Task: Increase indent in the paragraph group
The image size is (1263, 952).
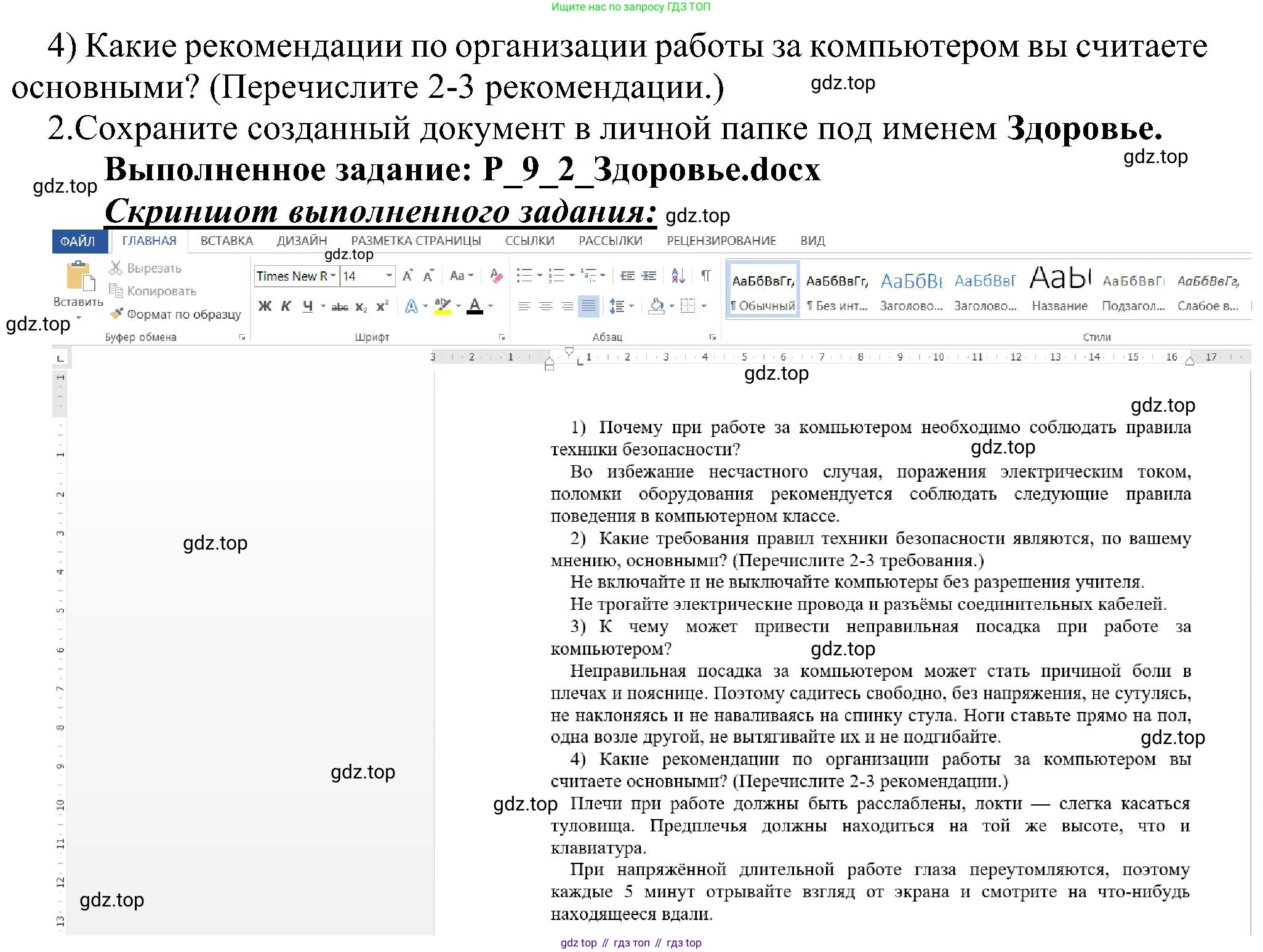Action: click(x=649, y=276)
